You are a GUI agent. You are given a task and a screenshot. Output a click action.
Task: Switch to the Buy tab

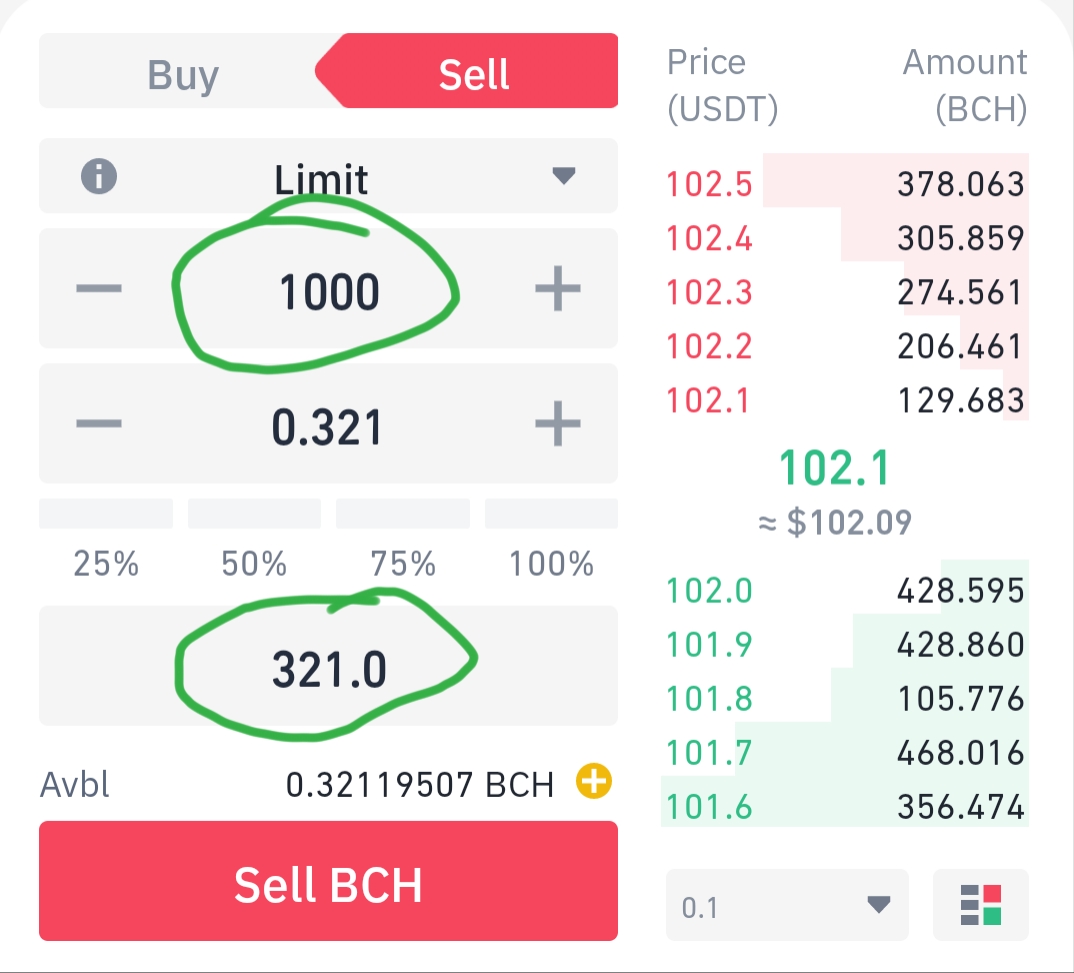[x=183, y=73]
